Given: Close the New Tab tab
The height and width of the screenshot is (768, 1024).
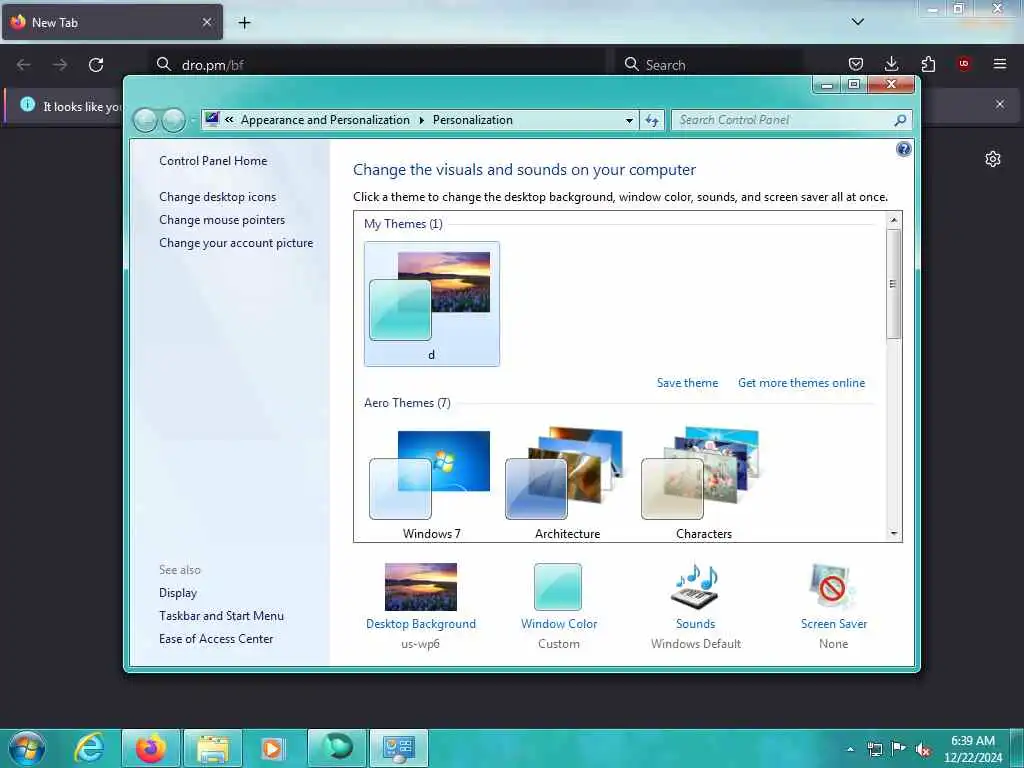Looking at the screenshot, I should click(206, 22).
